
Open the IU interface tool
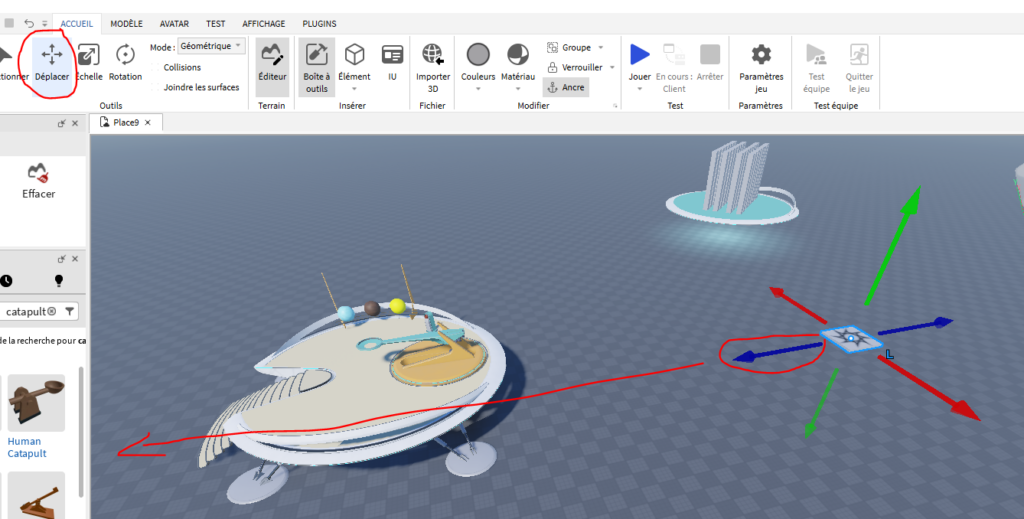392,63
